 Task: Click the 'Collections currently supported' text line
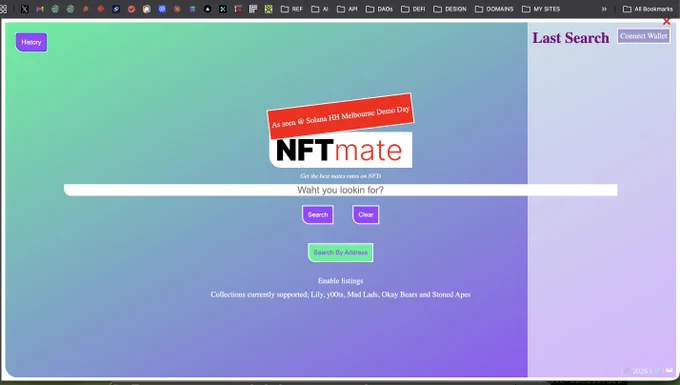point(340,294)
